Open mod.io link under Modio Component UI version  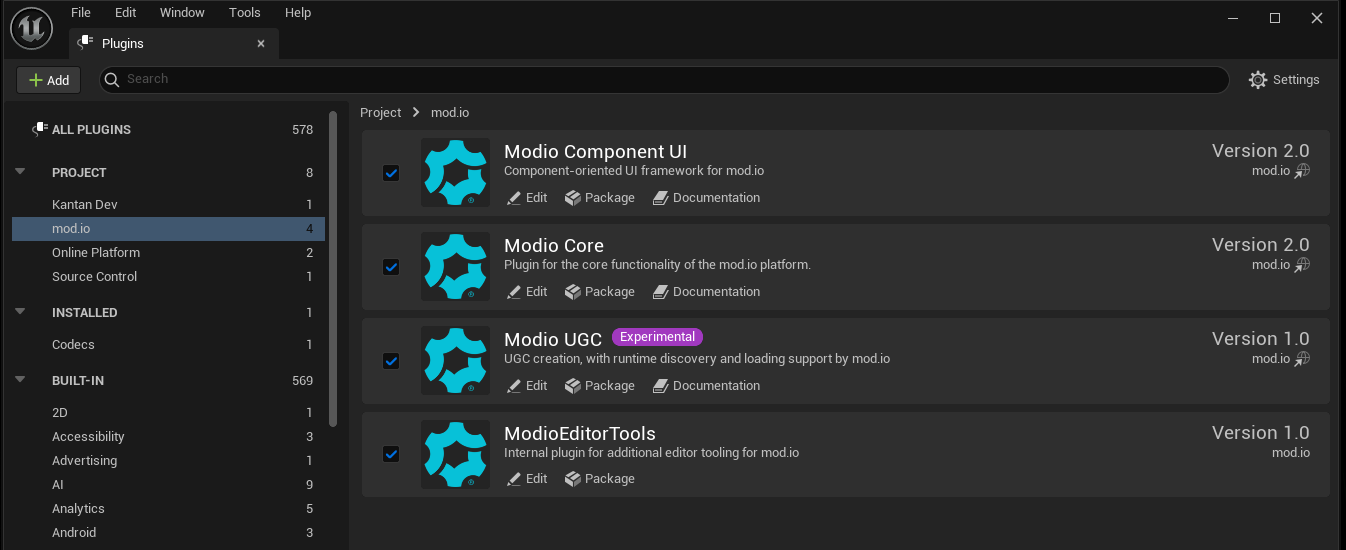1271,171
